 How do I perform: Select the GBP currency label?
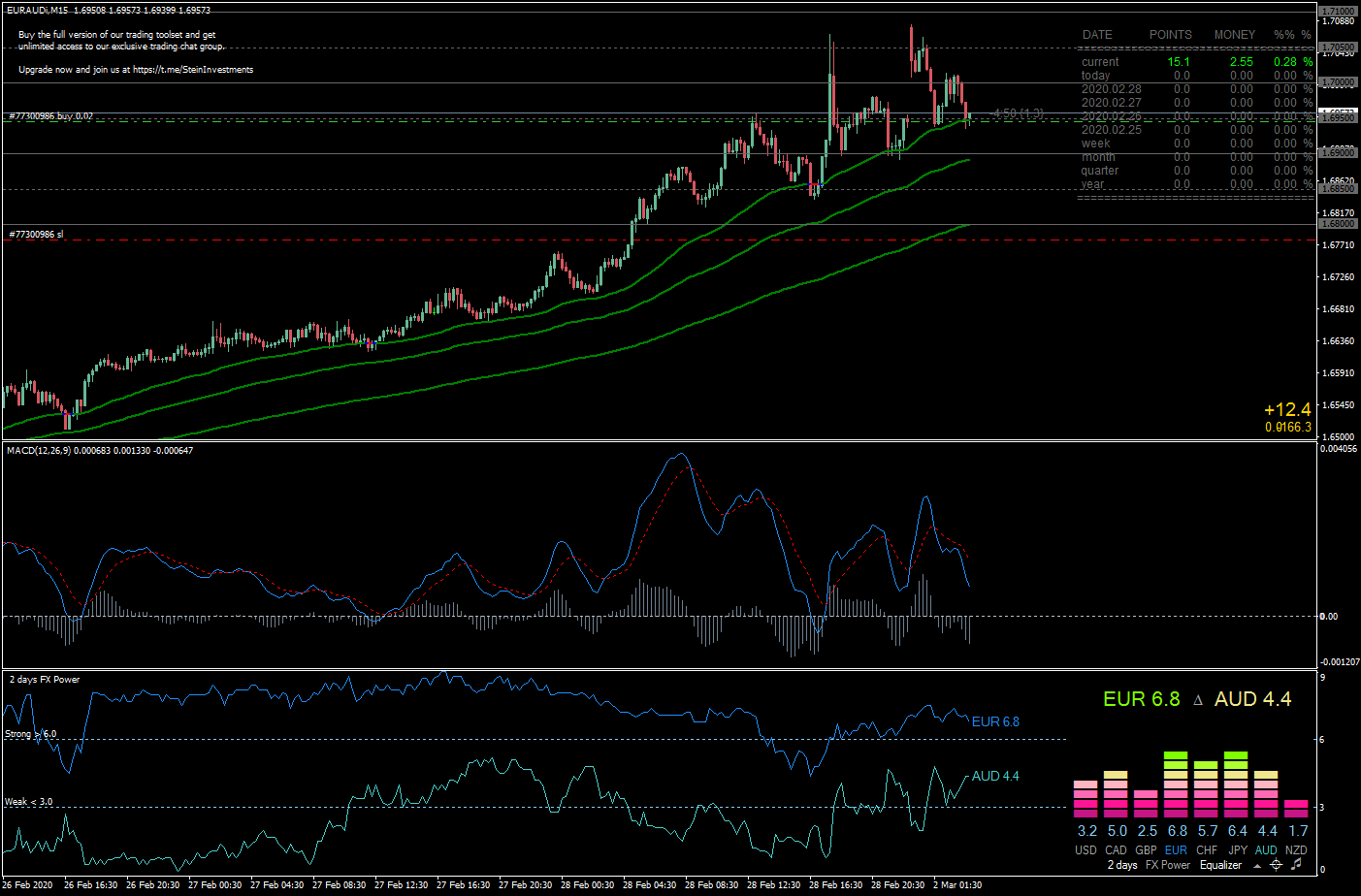(x=1146, y=850)
